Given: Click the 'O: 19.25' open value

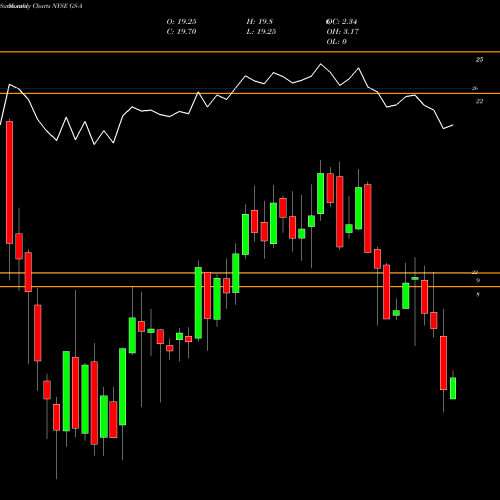Looking at the screenshot, I should click(181, 22).
